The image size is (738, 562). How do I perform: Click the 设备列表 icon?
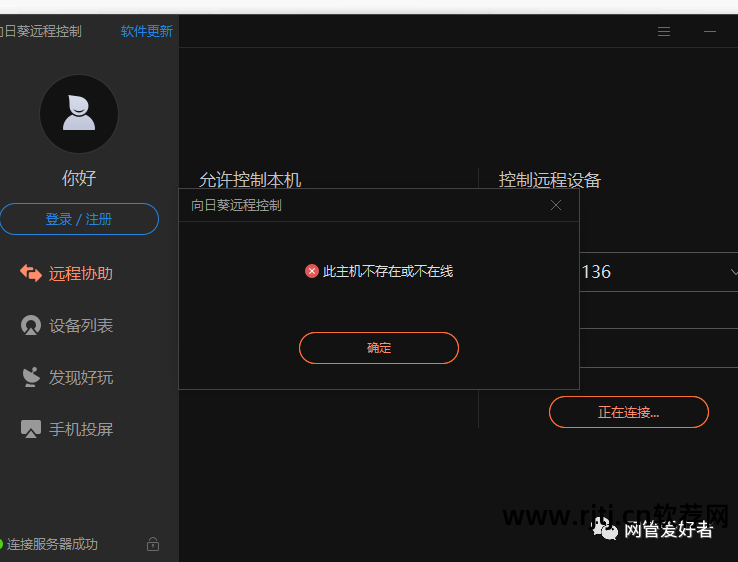click(31, 325)
